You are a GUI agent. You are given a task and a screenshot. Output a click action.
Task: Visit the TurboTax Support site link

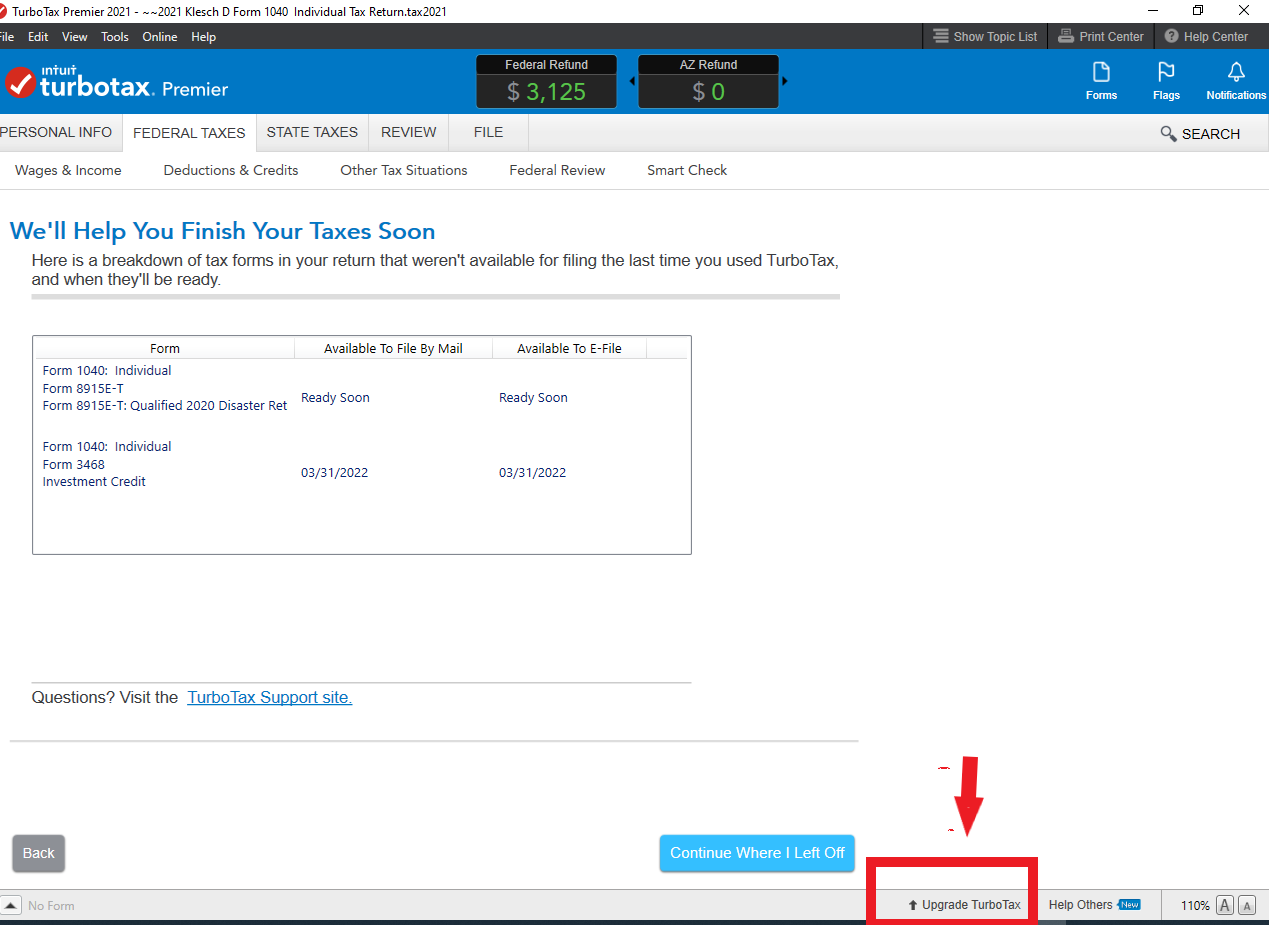[270, 698]
